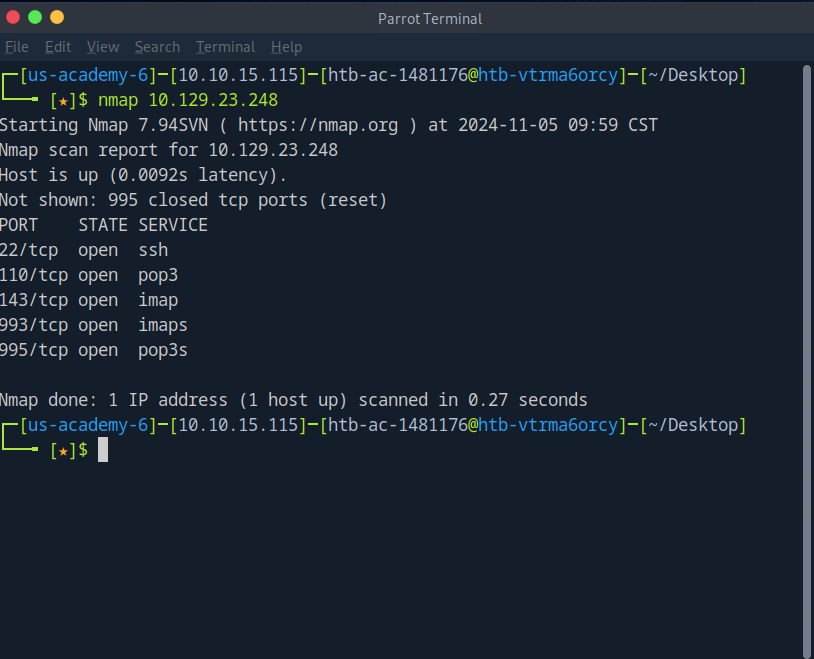814x659 pixels.
Task: Open the Help menu
Action: tap(286, 47)
